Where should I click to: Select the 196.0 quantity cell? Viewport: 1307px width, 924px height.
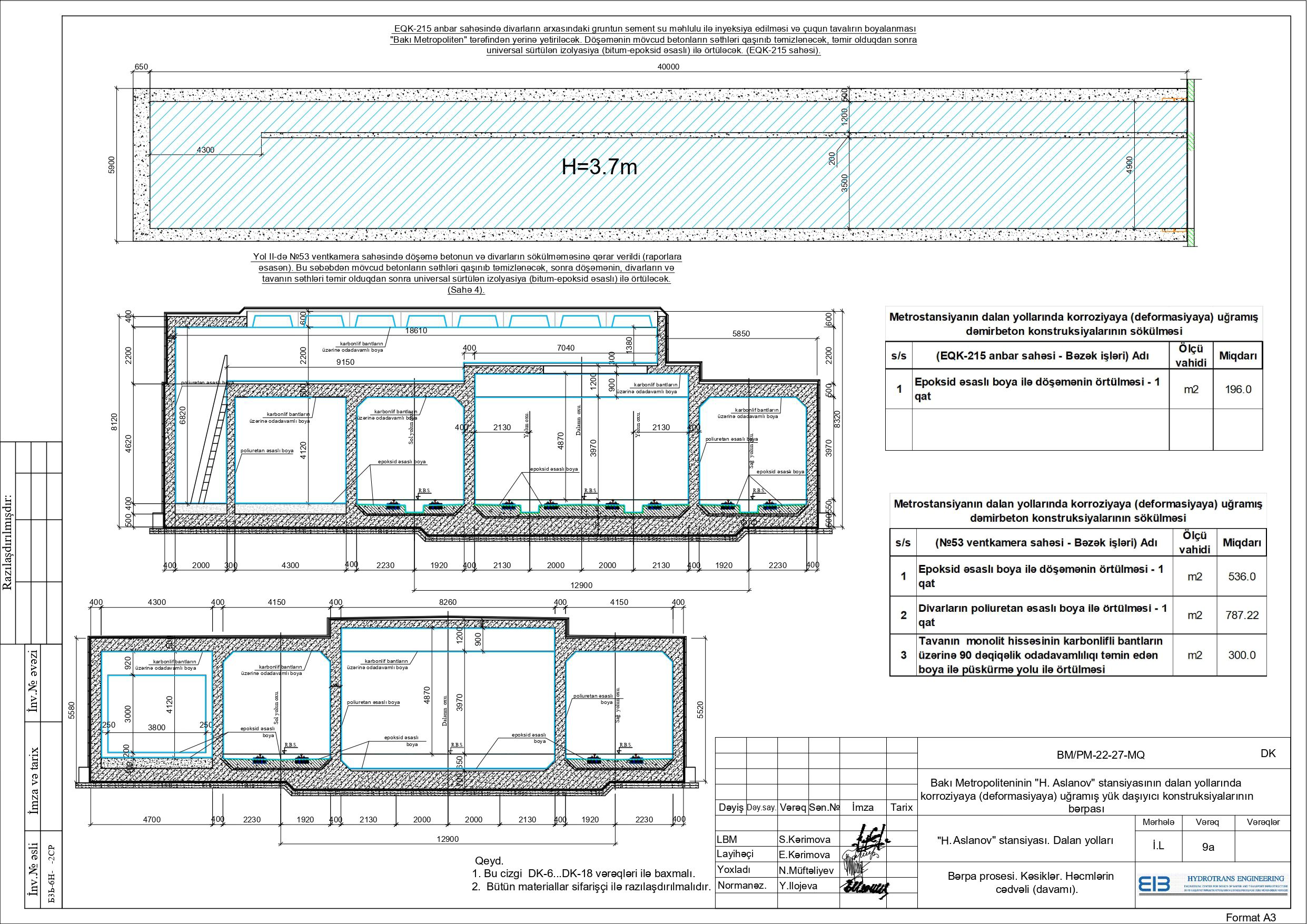pyautogui.click(x=1237, y=390)
